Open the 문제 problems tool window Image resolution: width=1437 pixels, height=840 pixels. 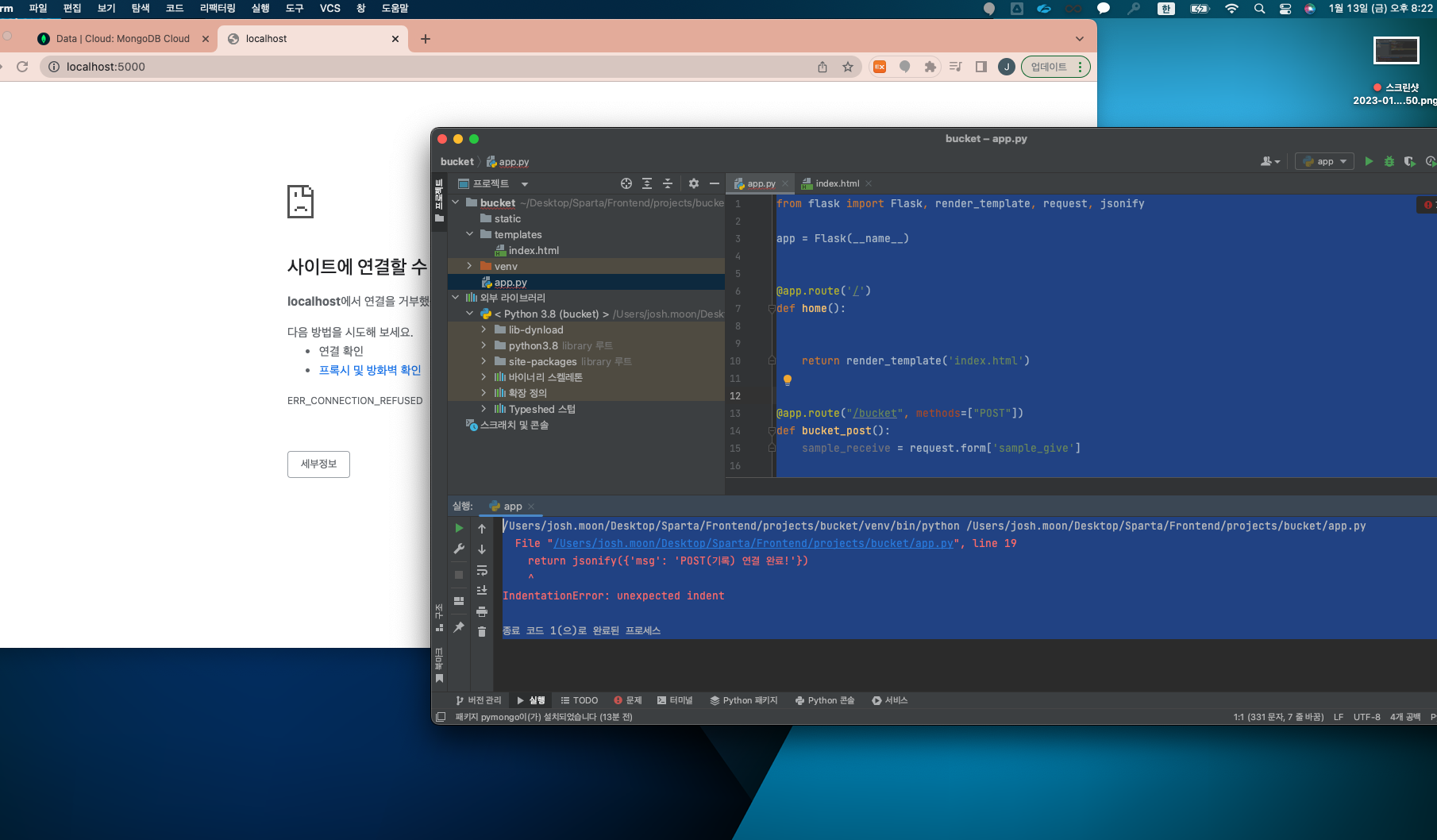click(x=627, y=700)
